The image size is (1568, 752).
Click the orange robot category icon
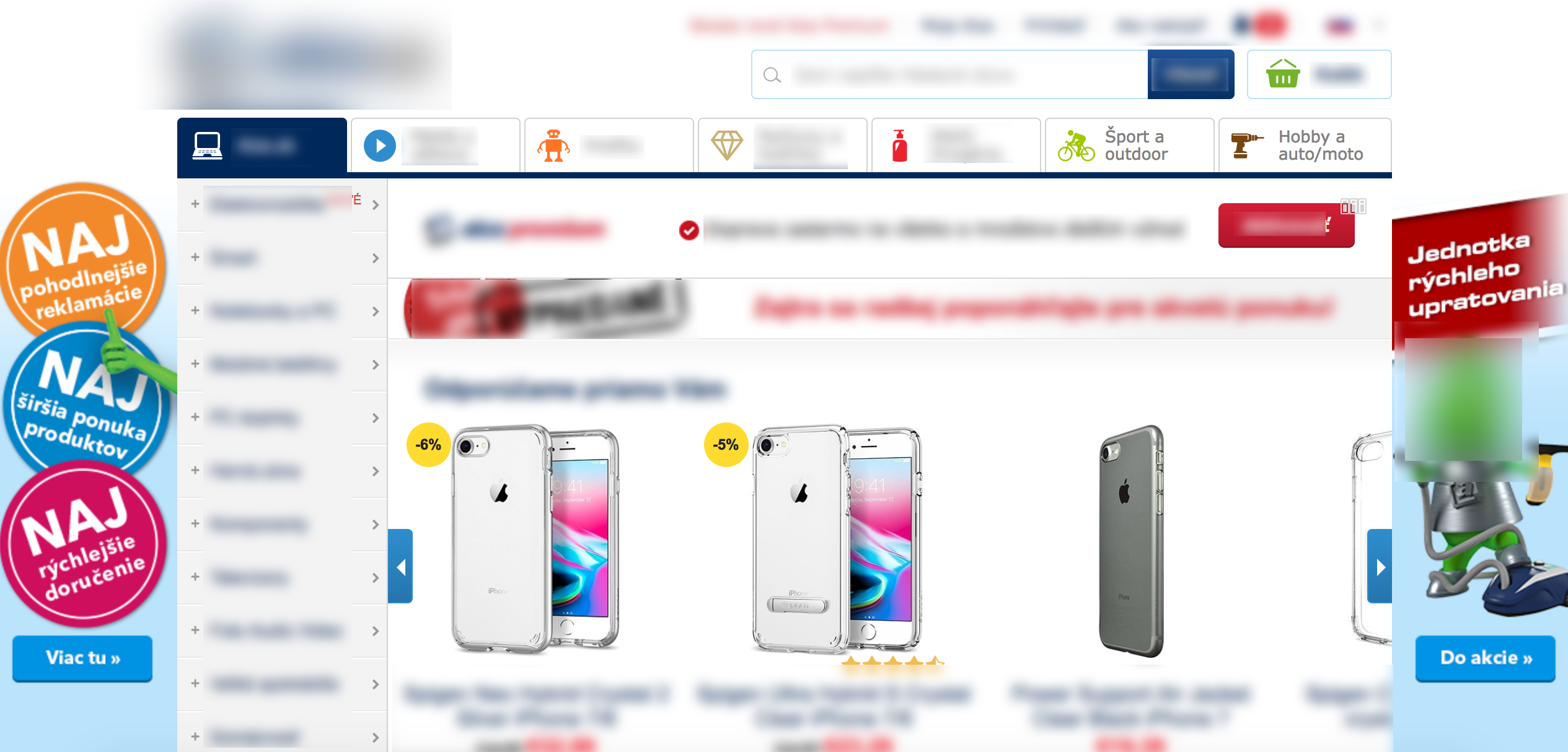pos(553,146)
